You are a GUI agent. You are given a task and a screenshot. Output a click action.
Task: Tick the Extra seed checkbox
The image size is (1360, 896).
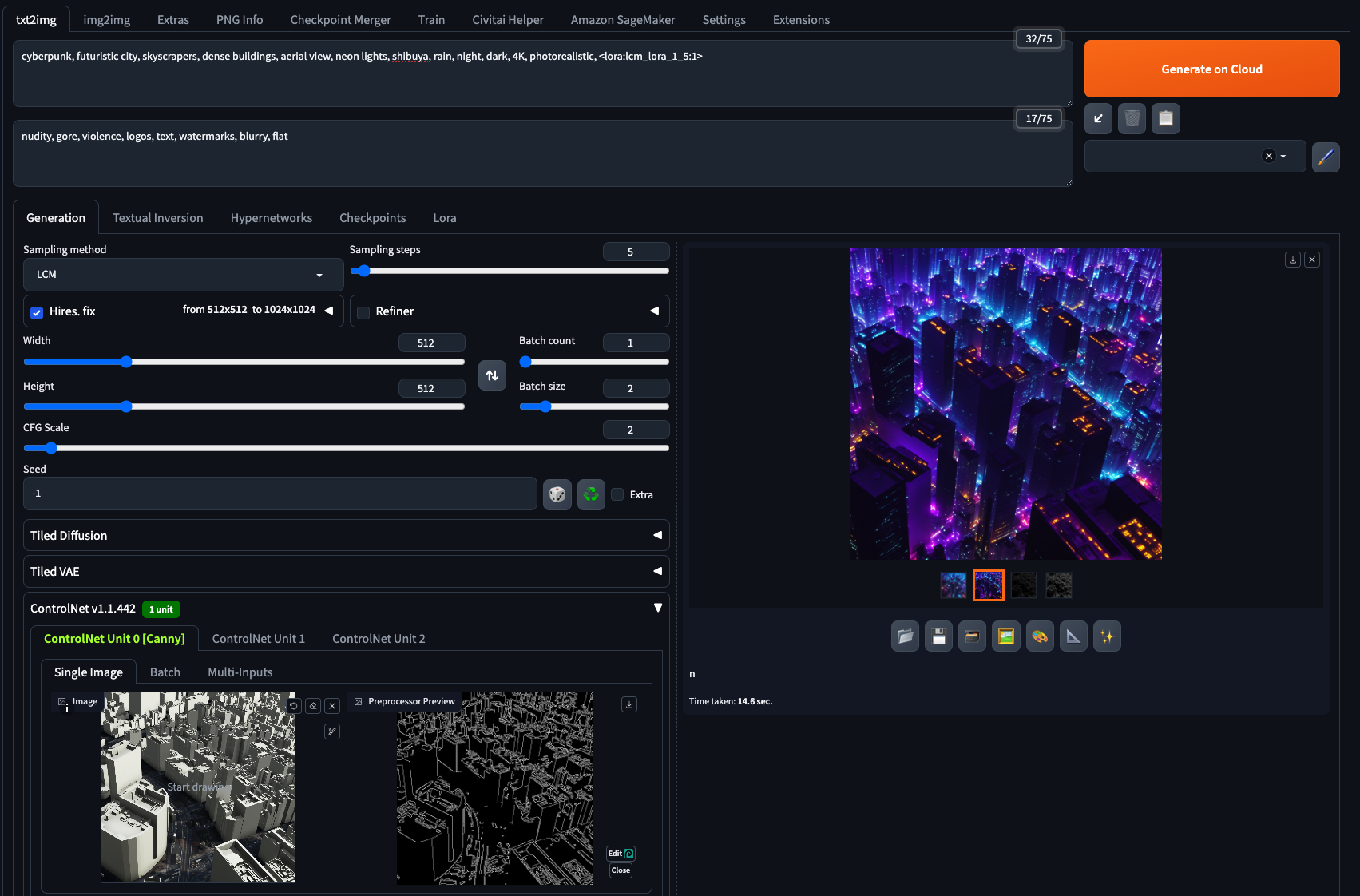pyautogui.click(x=617, y=494)
